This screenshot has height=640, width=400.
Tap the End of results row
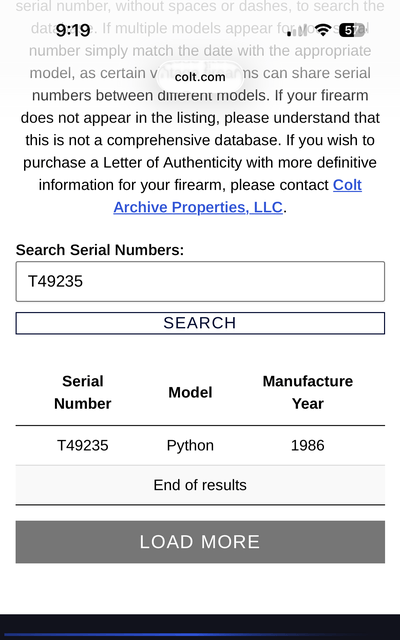200,485
